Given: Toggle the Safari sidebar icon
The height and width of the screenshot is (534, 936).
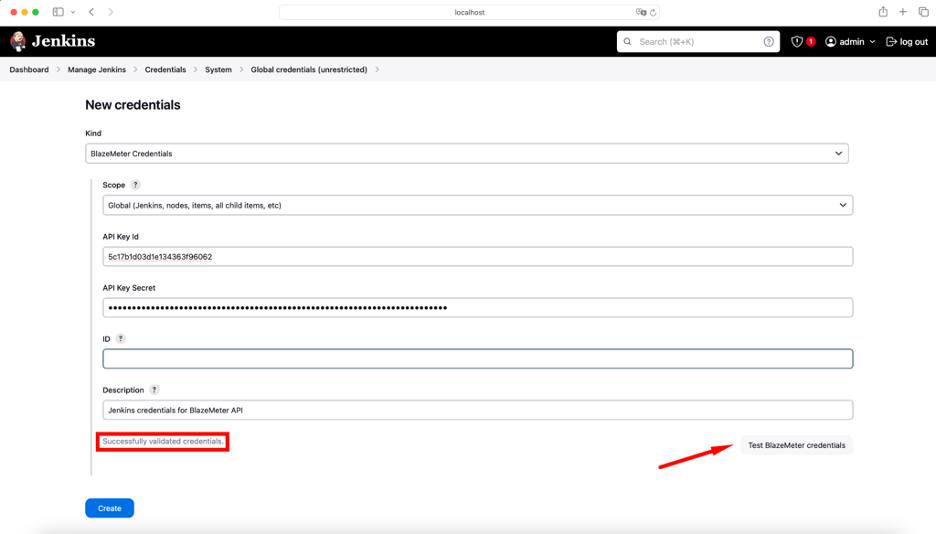Looking at the screenshot, I should [x=58, y=12].
